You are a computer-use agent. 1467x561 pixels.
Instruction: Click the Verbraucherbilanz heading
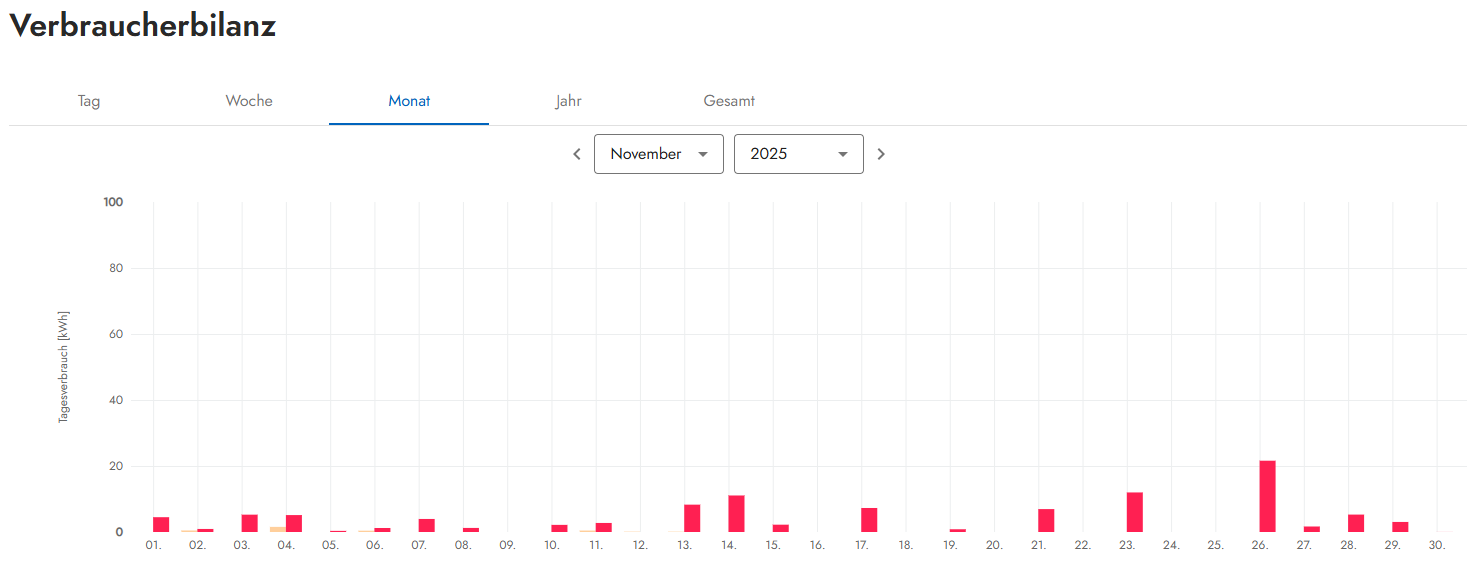tap(142, 27)
